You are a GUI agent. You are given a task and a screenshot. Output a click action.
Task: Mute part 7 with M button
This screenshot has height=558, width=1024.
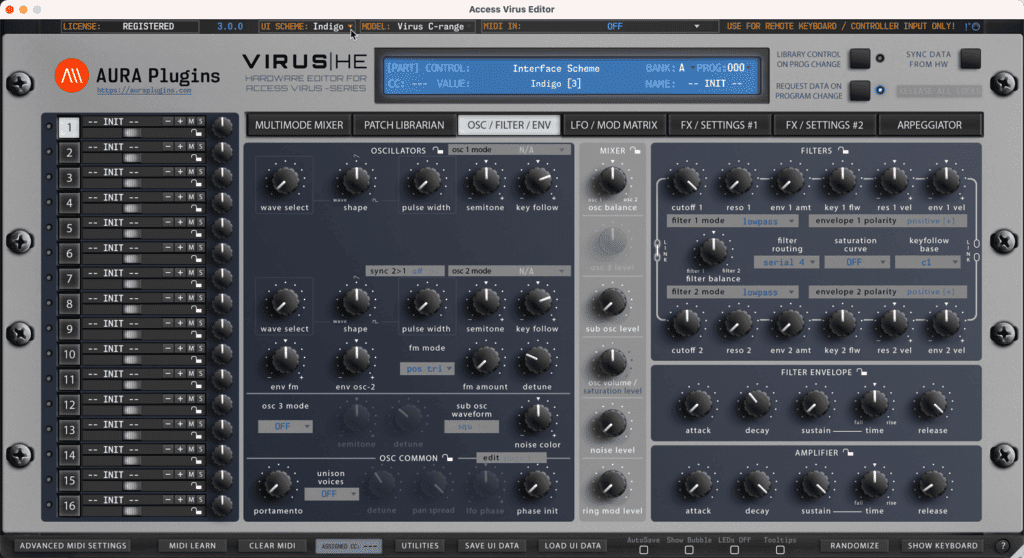(191, 273)
